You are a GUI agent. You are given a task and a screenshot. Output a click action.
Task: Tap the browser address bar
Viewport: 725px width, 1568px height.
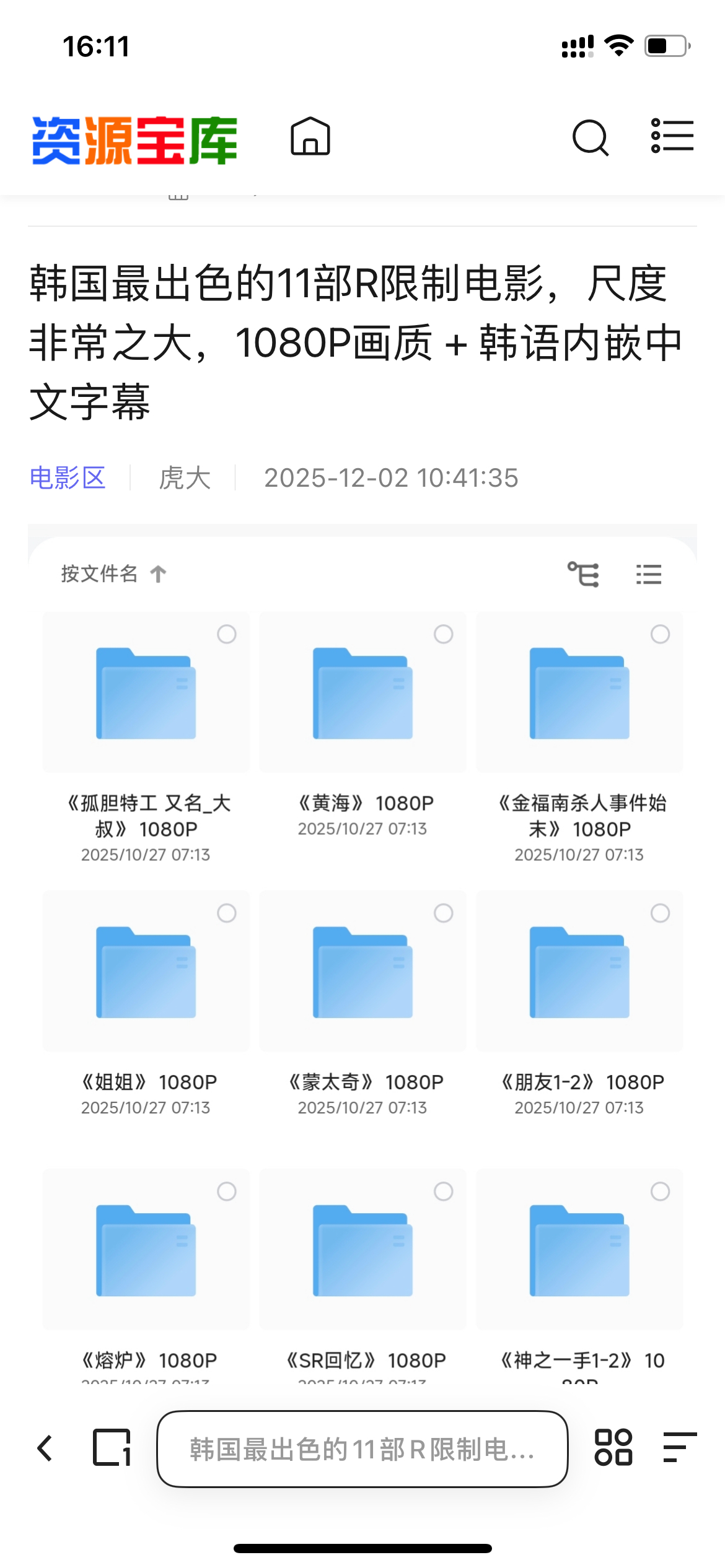[362, 1449]
